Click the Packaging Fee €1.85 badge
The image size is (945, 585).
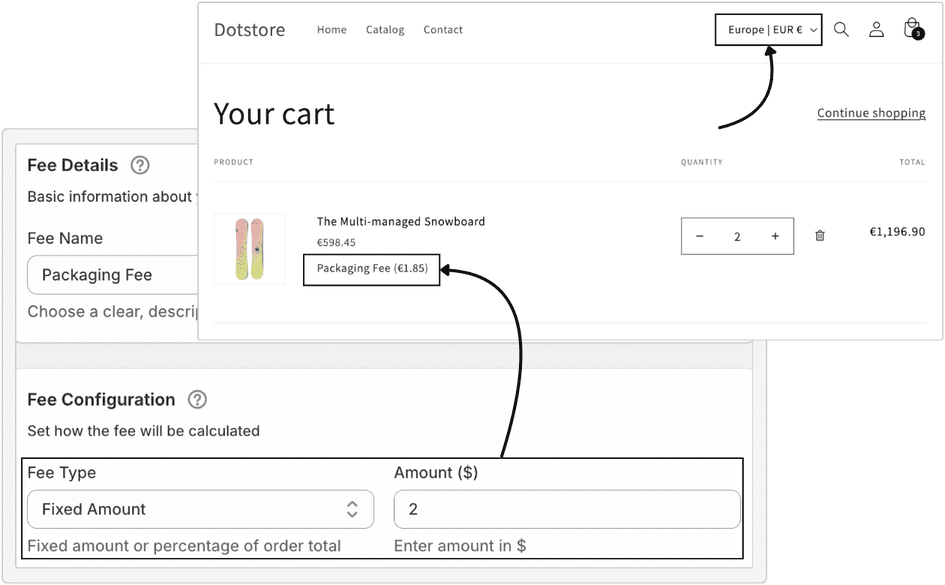coord(371,270)
